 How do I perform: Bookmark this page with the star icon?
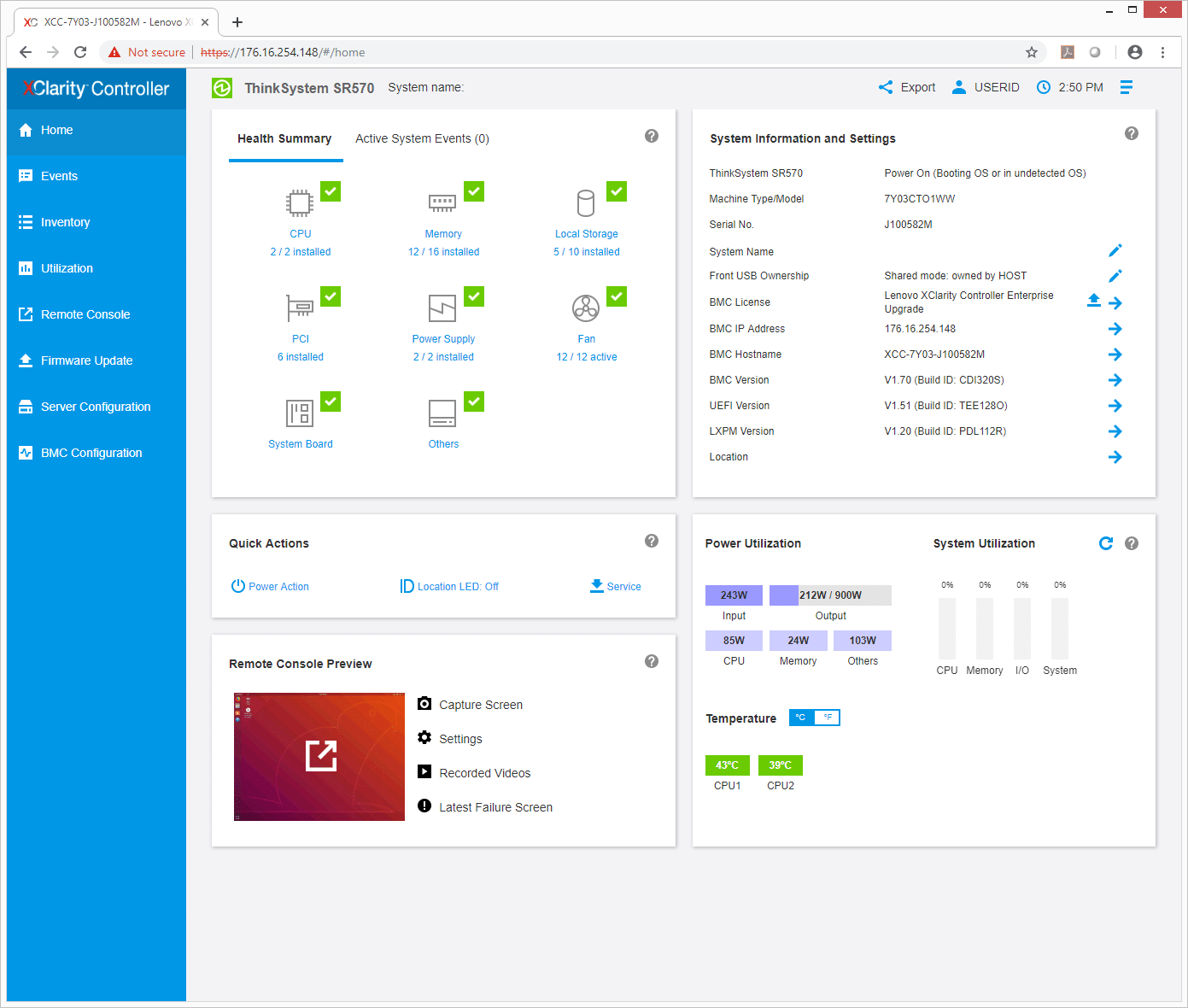[x=1032, y=52]
